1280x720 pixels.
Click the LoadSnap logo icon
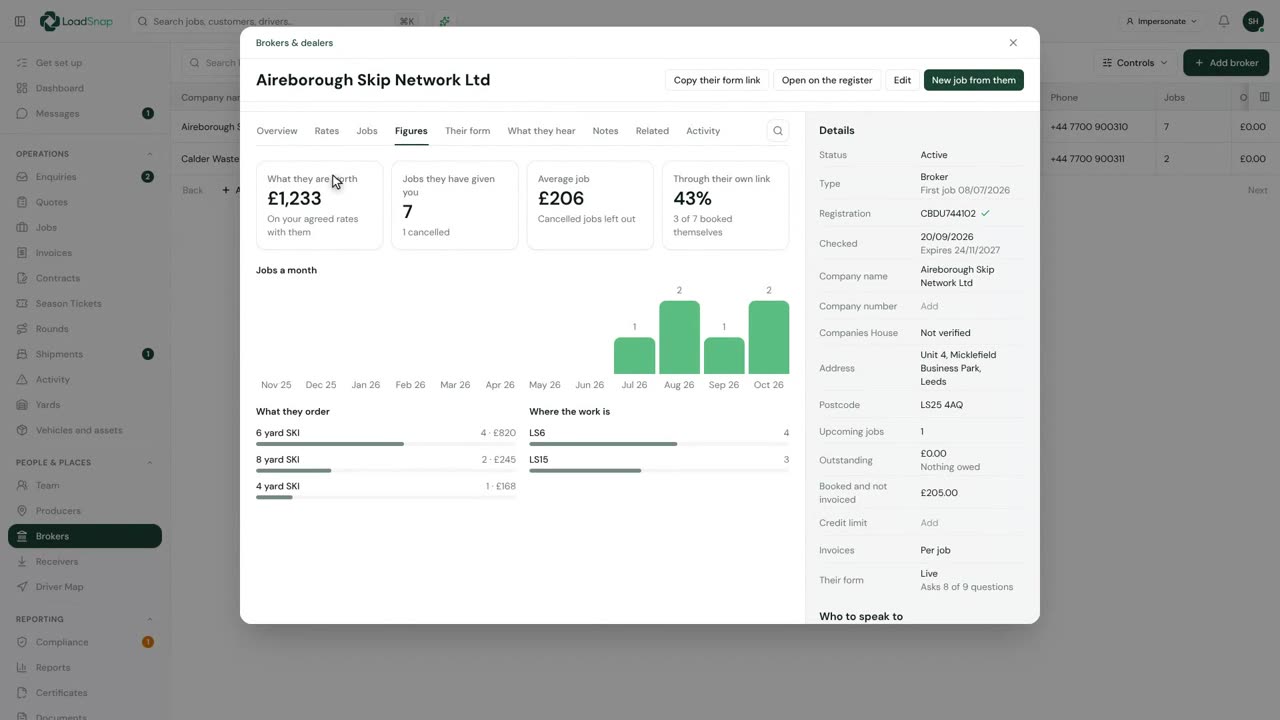50,21
